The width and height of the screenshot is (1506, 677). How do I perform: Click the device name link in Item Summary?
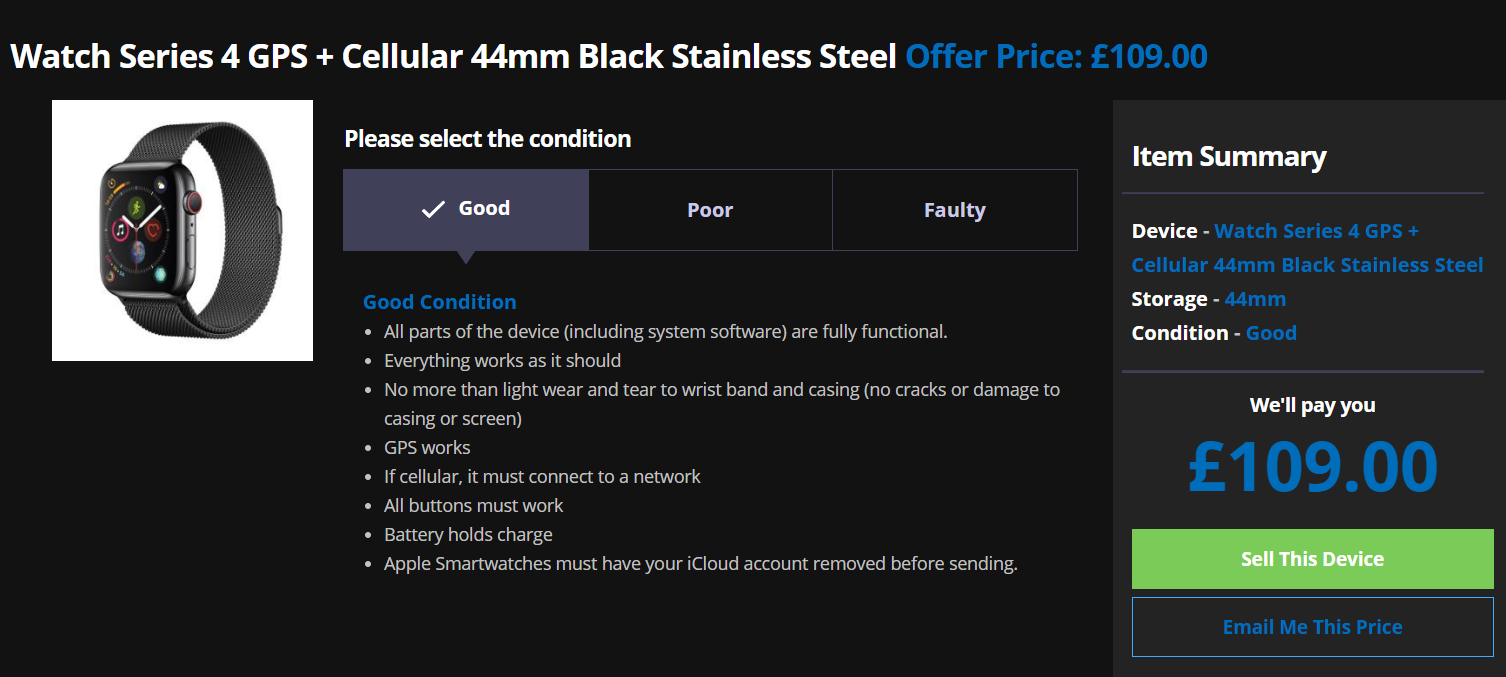pyautogui.click(x=1306, y=248)
